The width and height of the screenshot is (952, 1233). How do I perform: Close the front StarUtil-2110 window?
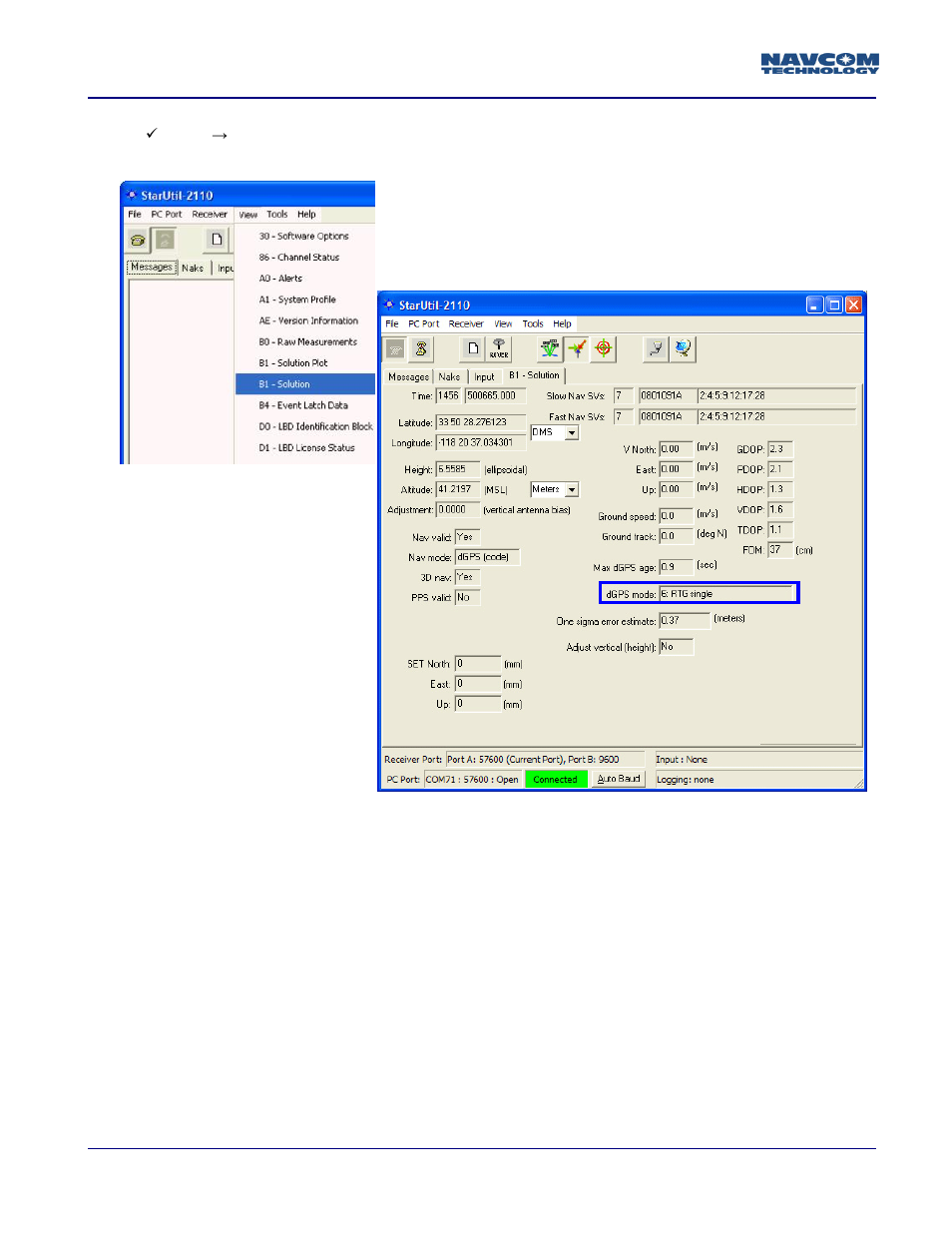(x=853, y=305)
